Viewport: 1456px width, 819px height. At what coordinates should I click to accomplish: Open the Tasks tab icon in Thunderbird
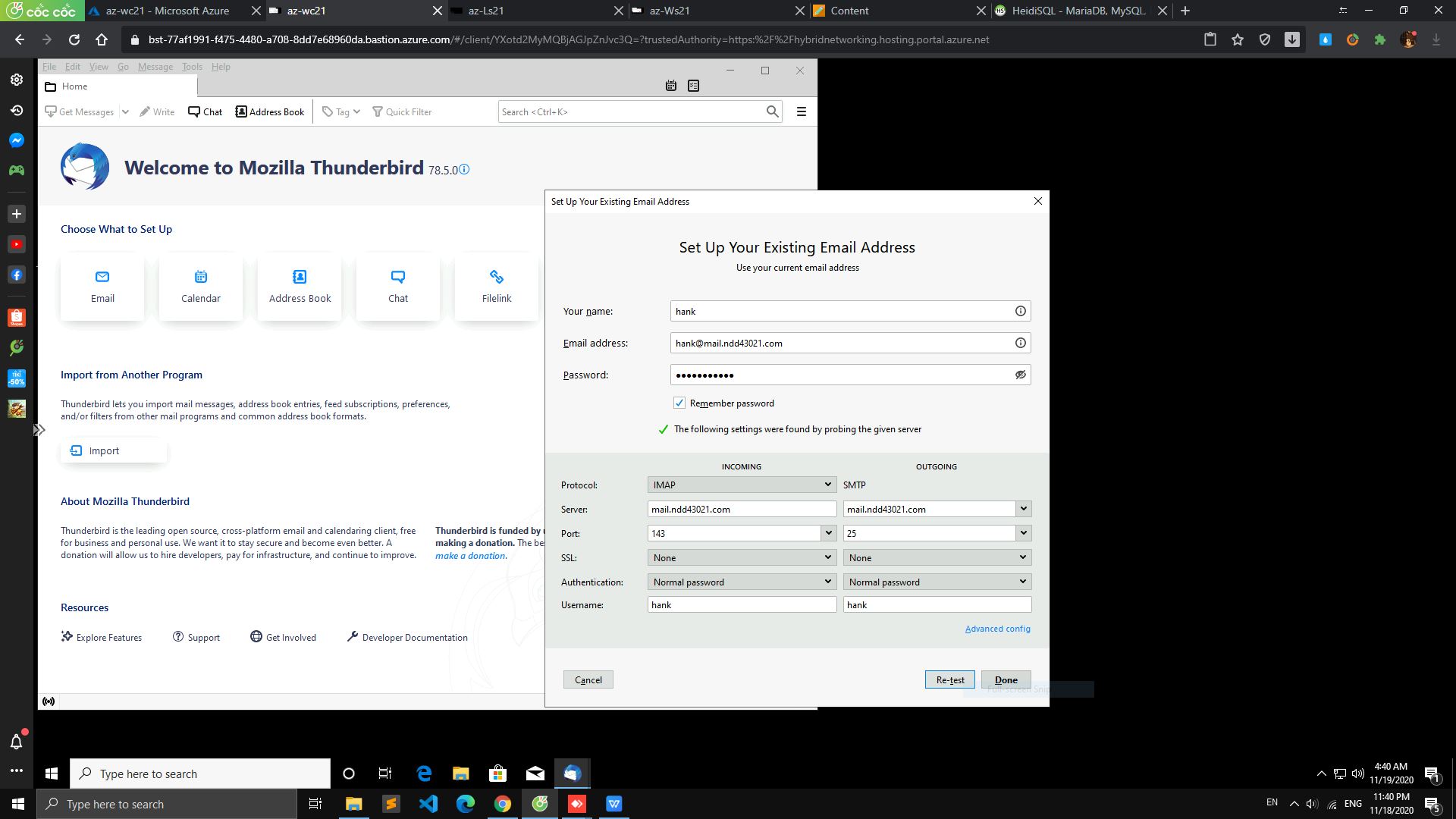692,85
